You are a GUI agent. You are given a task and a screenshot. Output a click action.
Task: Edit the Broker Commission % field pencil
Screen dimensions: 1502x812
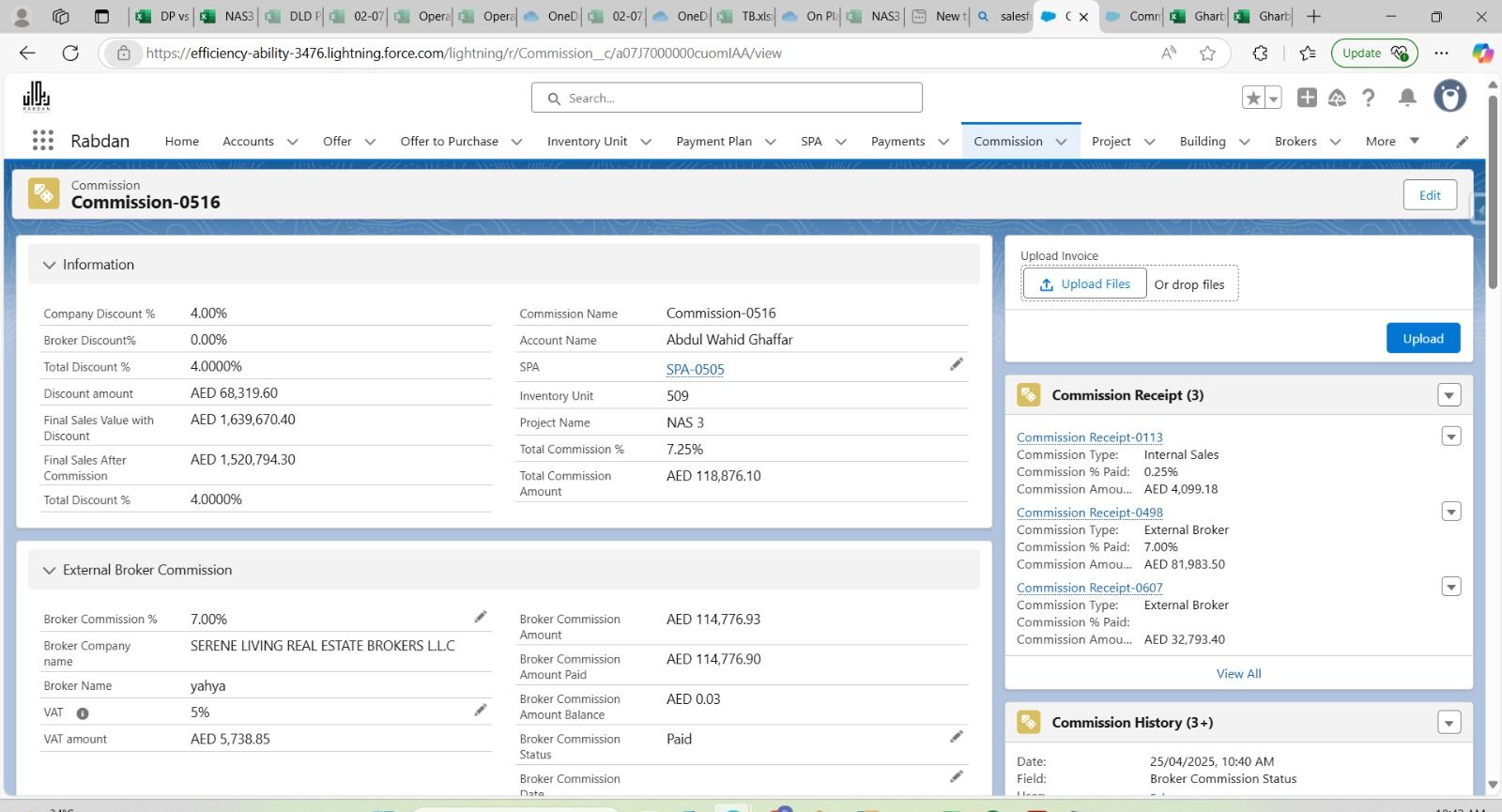481,617
